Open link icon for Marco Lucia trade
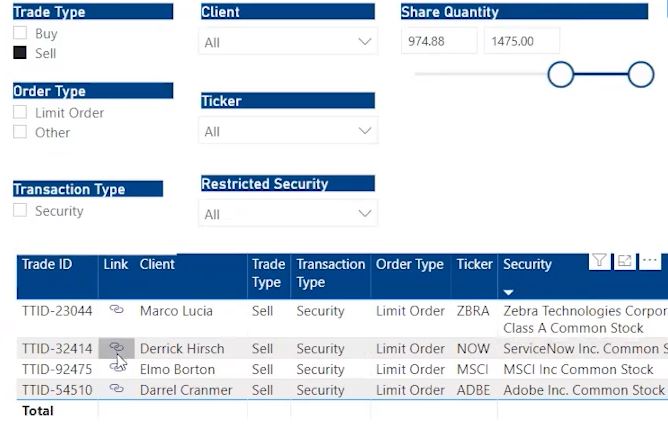The height and width of the screenshot is (429, 668). 116,310
